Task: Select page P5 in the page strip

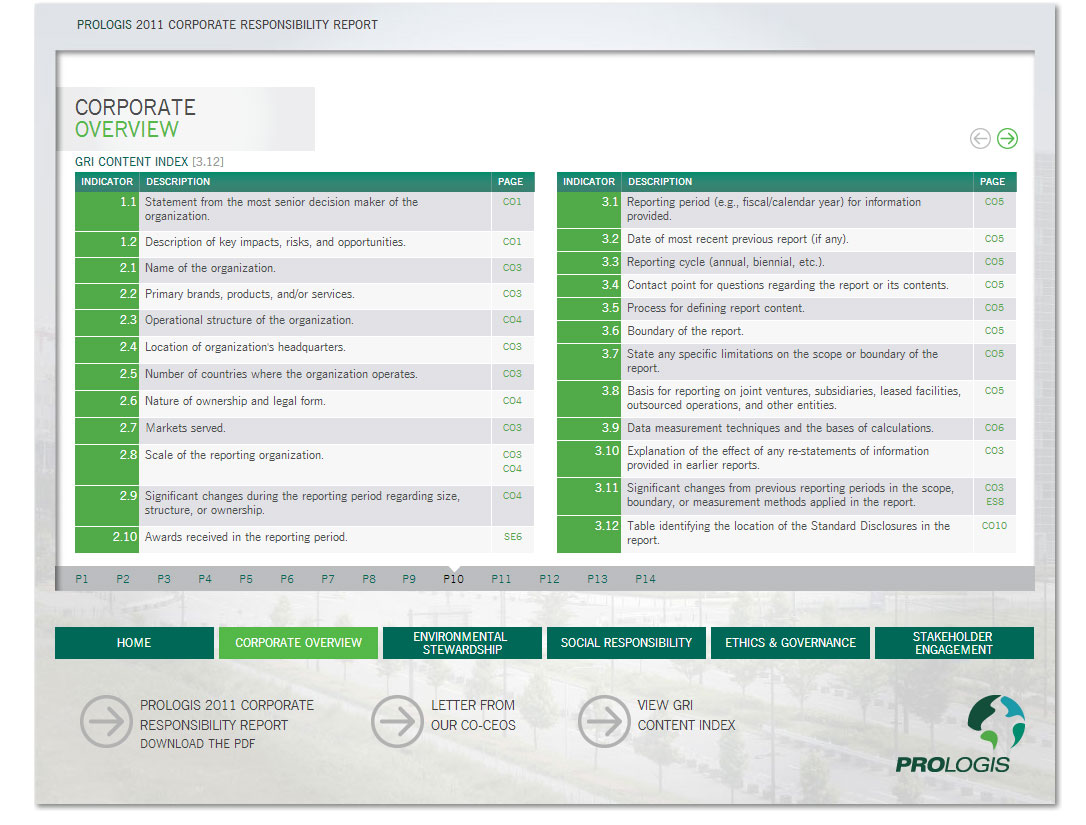Action: click(246, 579)
